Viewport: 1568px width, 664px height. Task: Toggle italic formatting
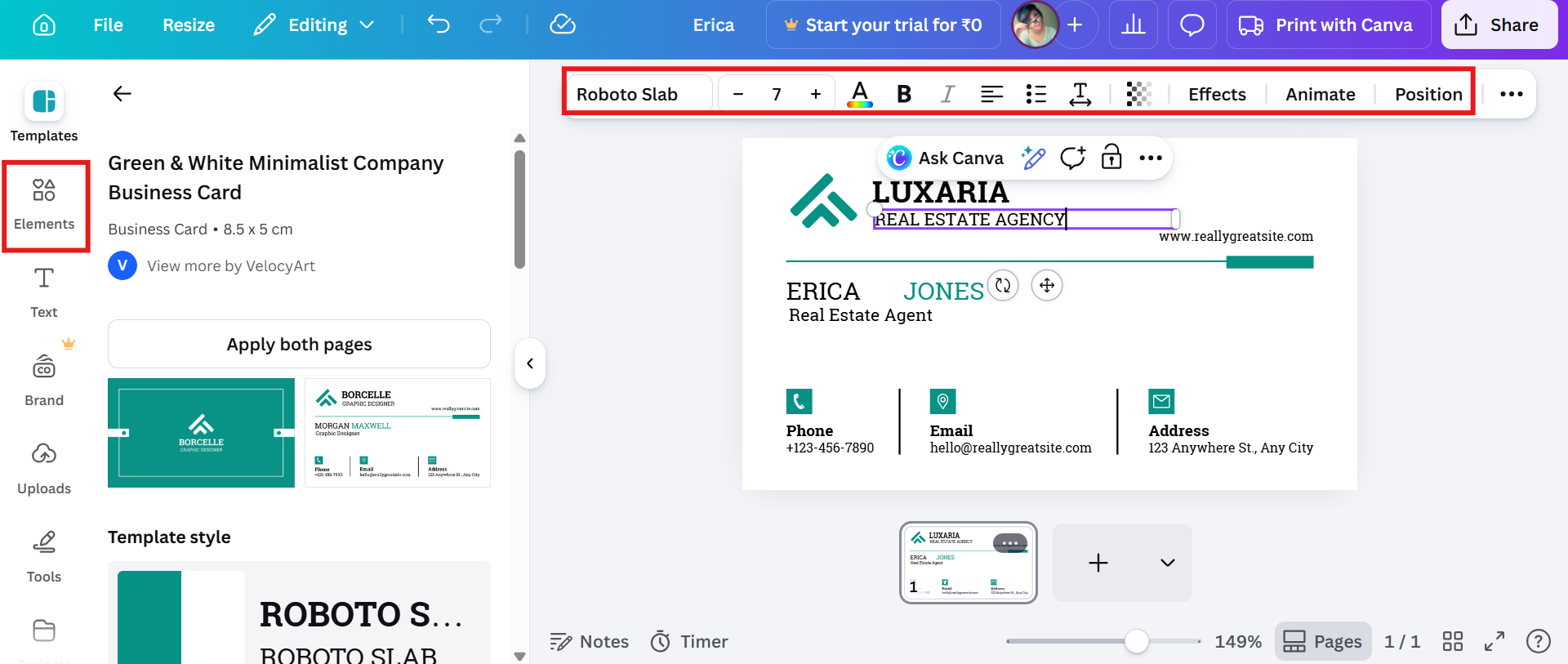947,94
